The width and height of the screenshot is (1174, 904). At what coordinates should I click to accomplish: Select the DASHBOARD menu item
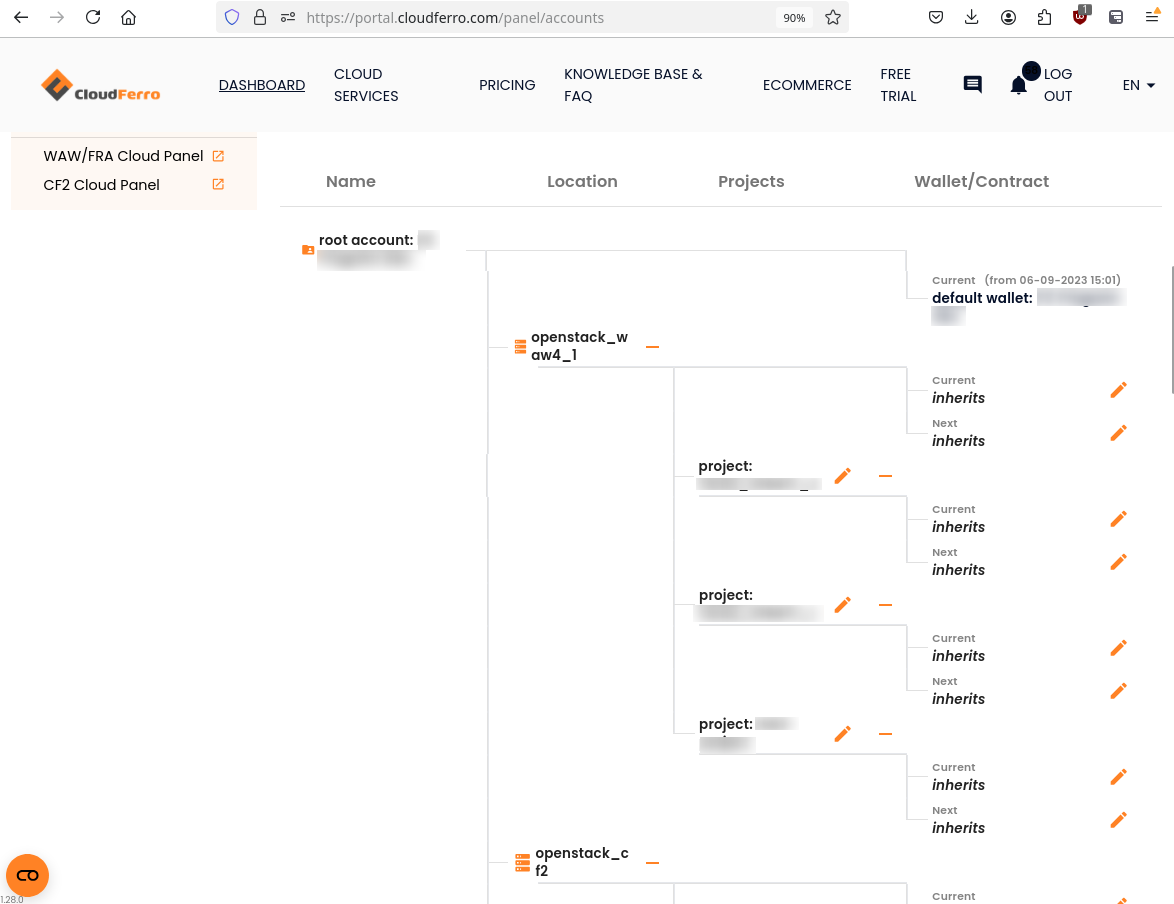[x=261, y=85]
